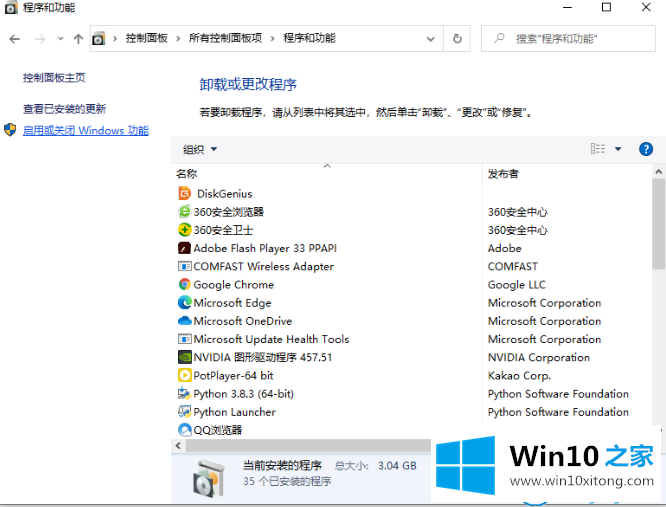Select the 360安全浏览器 icon
This screenshot has height=507, width=666.
(x=184, y=211)
